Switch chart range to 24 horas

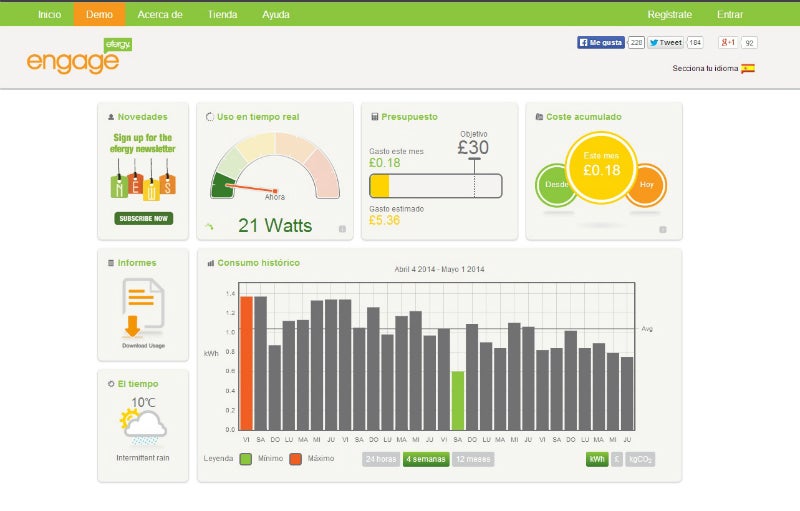(x=381, y=459)
